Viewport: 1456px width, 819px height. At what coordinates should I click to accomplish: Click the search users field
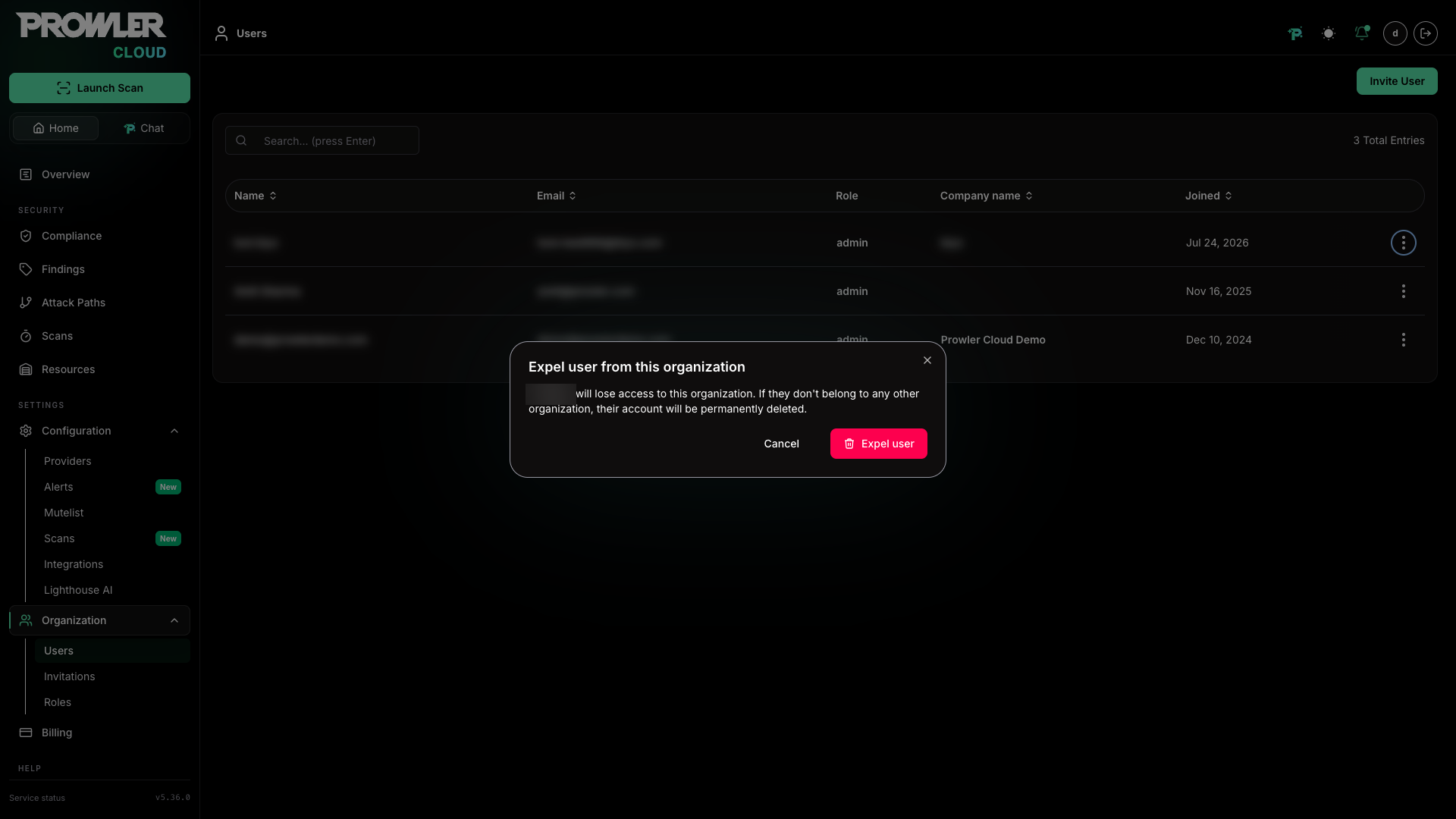click(322, 140)
